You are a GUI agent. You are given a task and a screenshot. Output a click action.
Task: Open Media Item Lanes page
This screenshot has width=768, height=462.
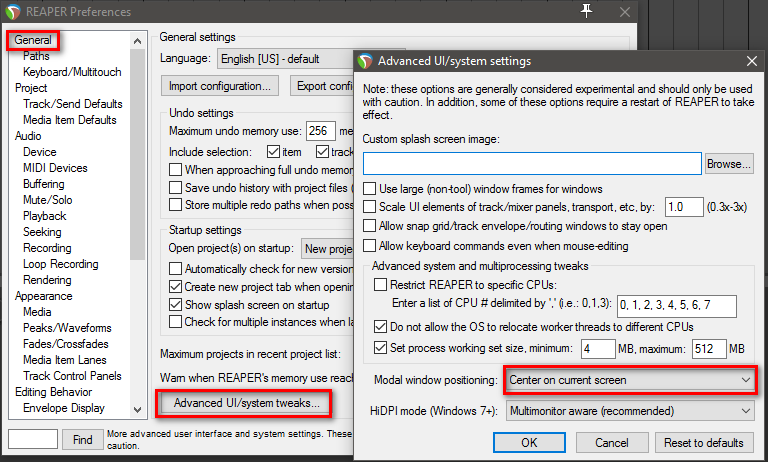(65, 360)
